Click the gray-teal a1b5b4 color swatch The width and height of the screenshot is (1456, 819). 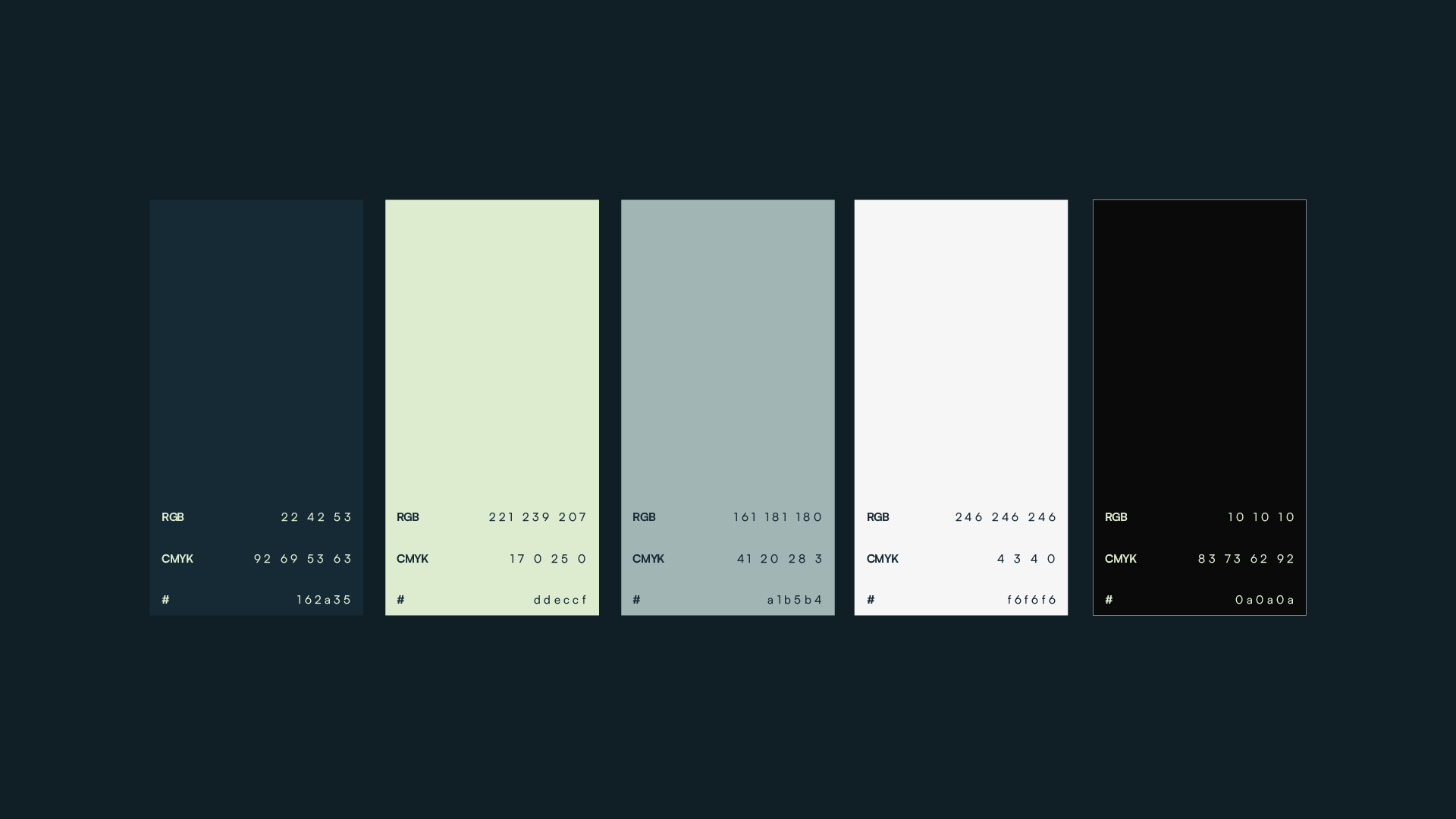click(x=727, y=341)
